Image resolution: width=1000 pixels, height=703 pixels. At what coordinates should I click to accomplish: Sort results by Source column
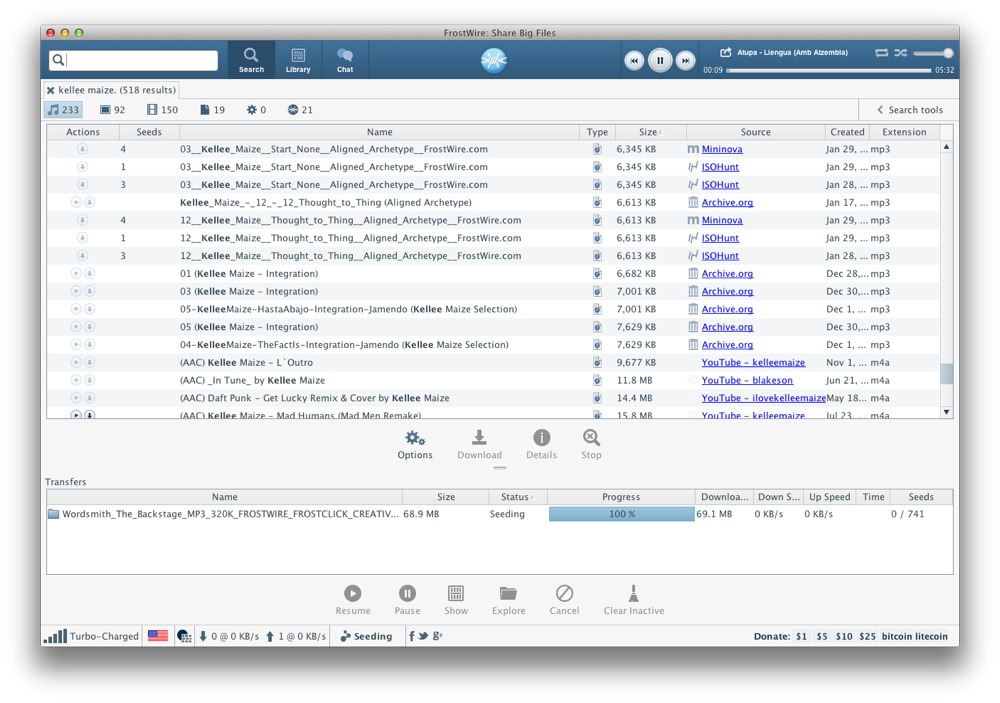tap(755, 132)
